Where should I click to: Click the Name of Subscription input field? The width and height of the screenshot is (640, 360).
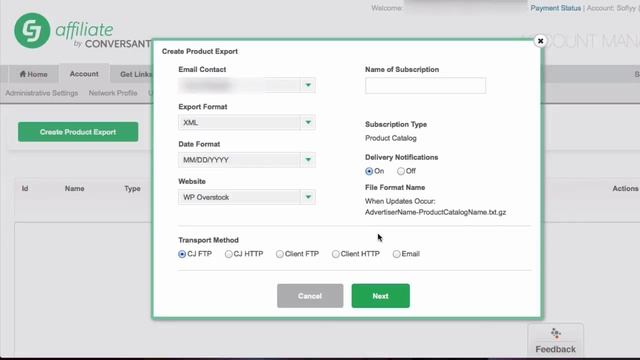click(425, 86)
